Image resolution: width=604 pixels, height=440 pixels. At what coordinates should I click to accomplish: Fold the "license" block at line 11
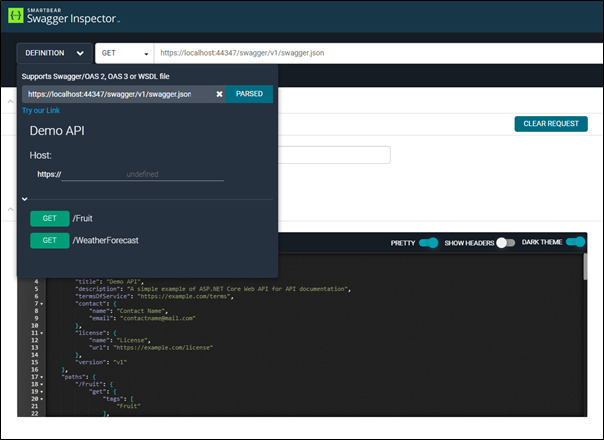point(42,333)
